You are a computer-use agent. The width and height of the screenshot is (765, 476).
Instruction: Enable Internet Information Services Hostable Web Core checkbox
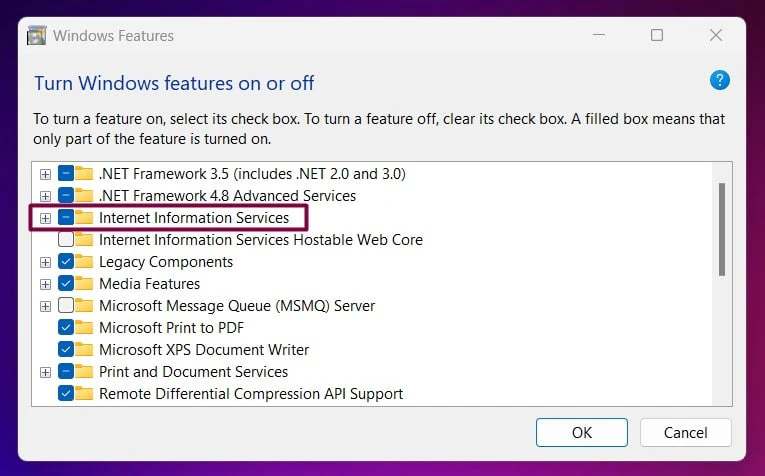[66, 239]
